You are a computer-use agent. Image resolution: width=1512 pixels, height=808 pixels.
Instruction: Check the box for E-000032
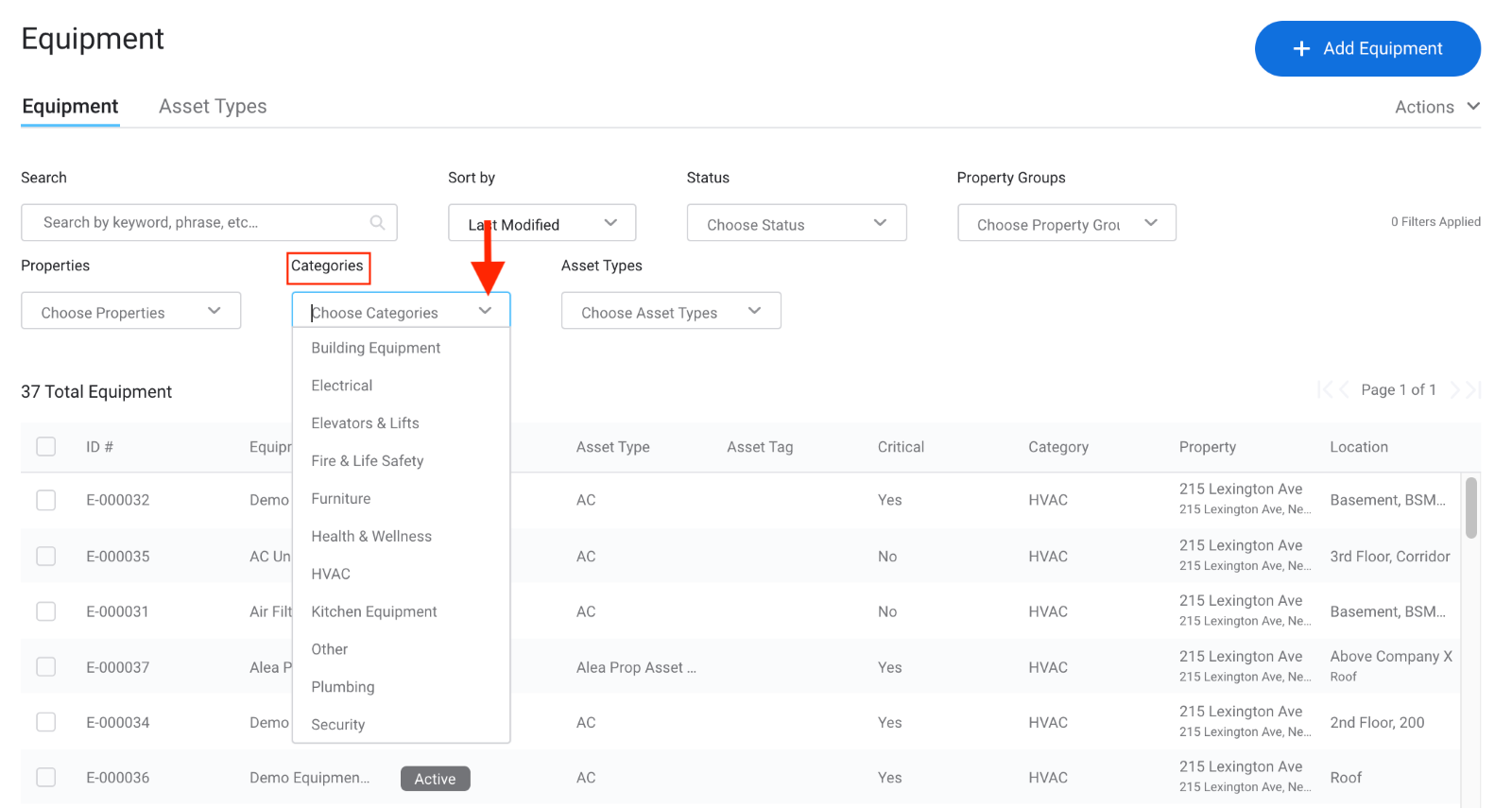46,500
